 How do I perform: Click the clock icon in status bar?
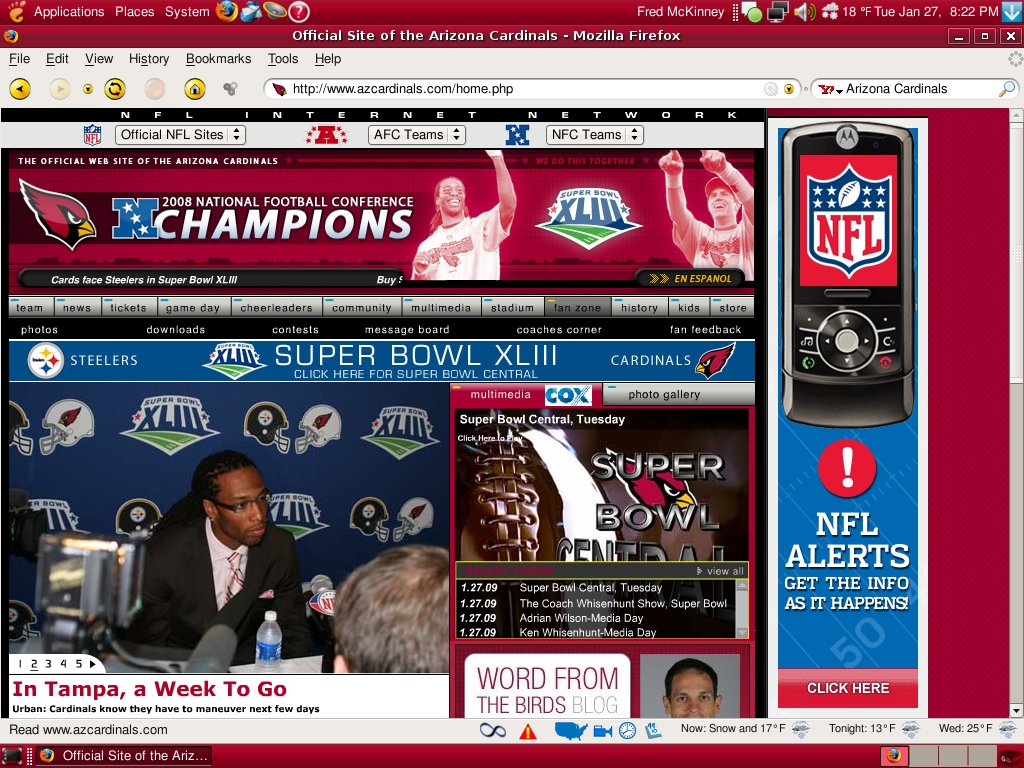point(627,730)
